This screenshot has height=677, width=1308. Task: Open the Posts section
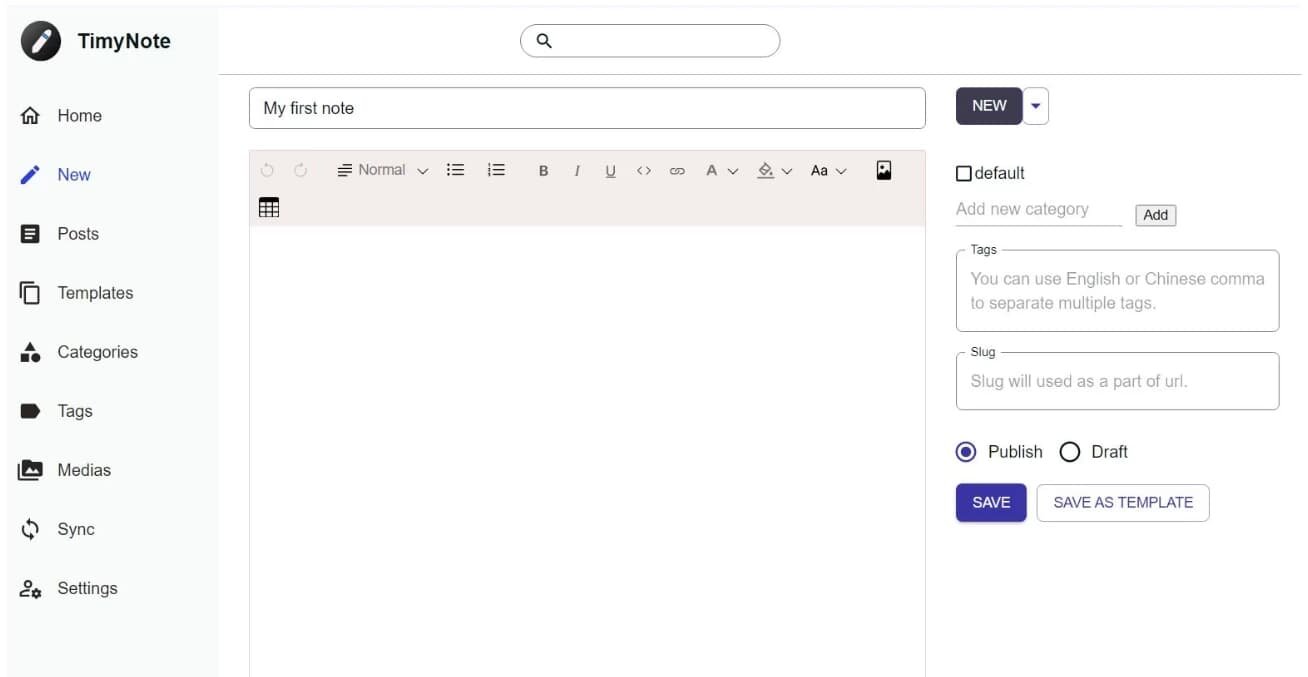click(x=76, y=234)
